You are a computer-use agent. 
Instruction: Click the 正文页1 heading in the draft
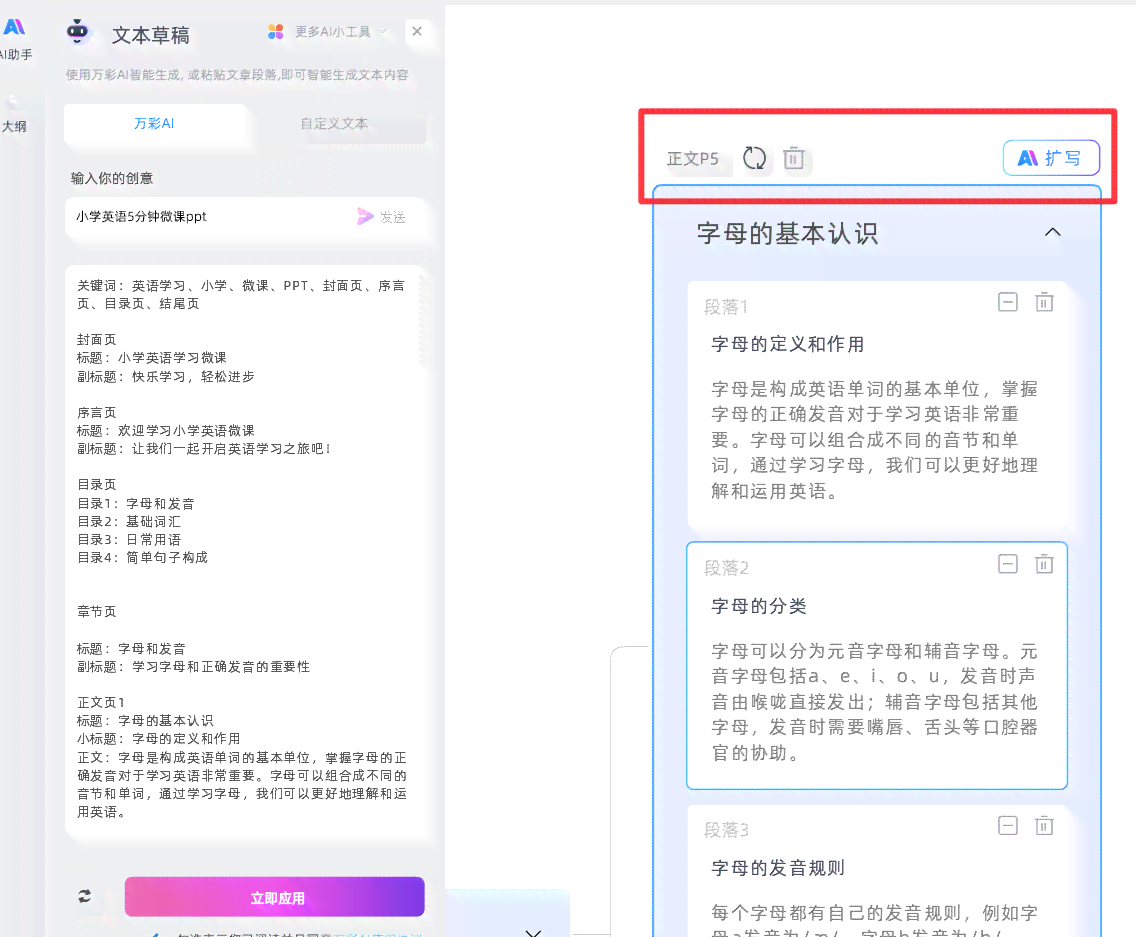click(101, 702)
